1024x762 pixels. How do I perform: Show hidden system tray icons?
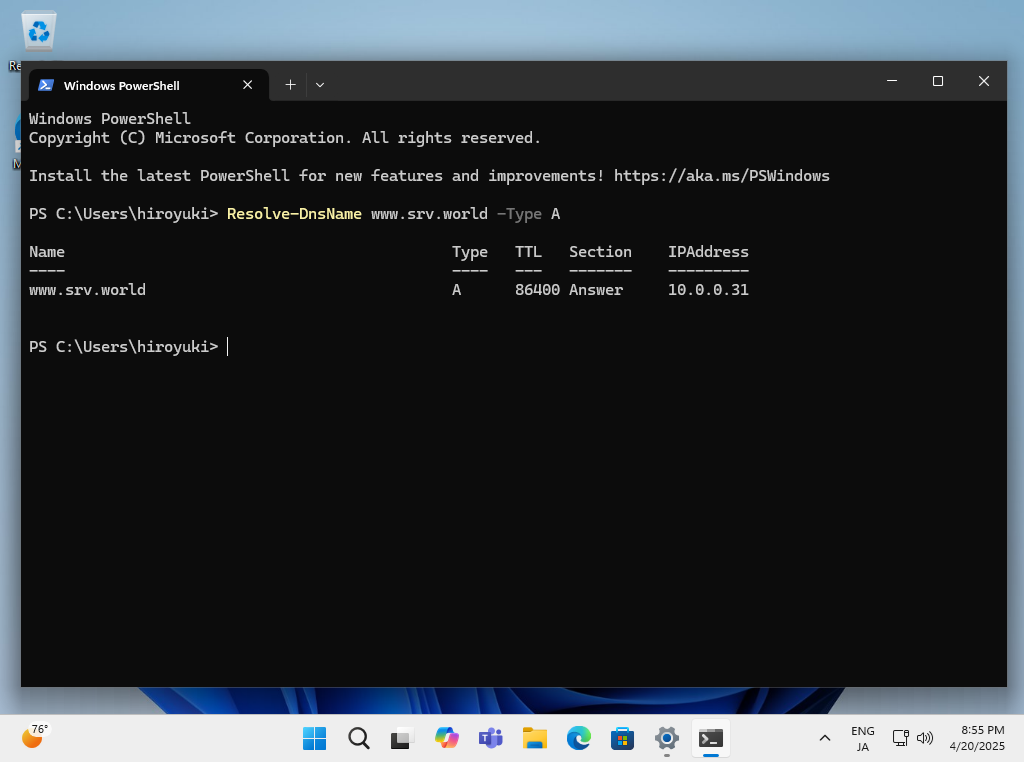coord(825,739)
